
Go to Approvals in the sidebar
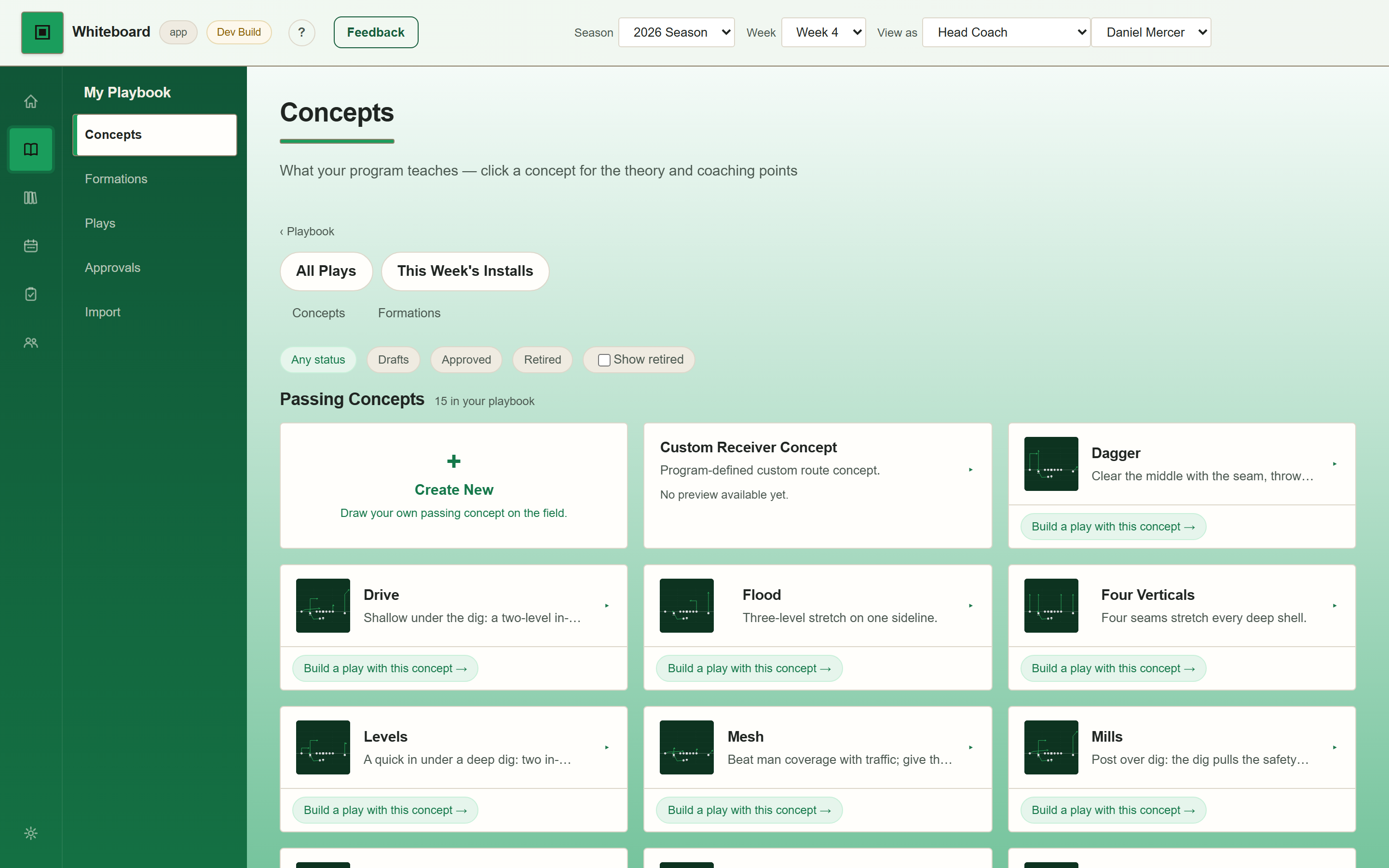click(x=155, y=268)
